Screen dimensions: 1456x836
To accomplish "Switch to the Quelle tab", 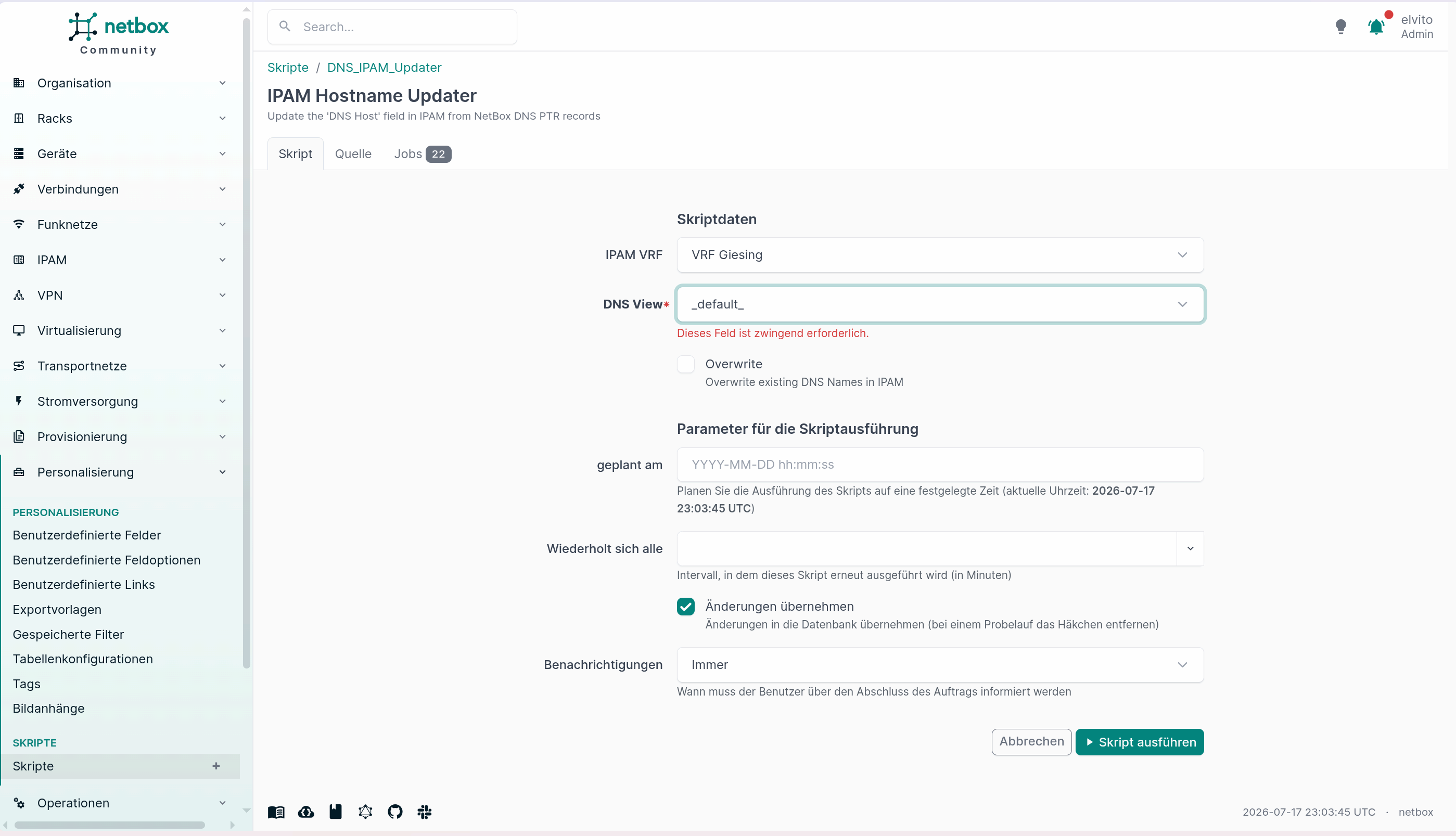I will 353,154.
